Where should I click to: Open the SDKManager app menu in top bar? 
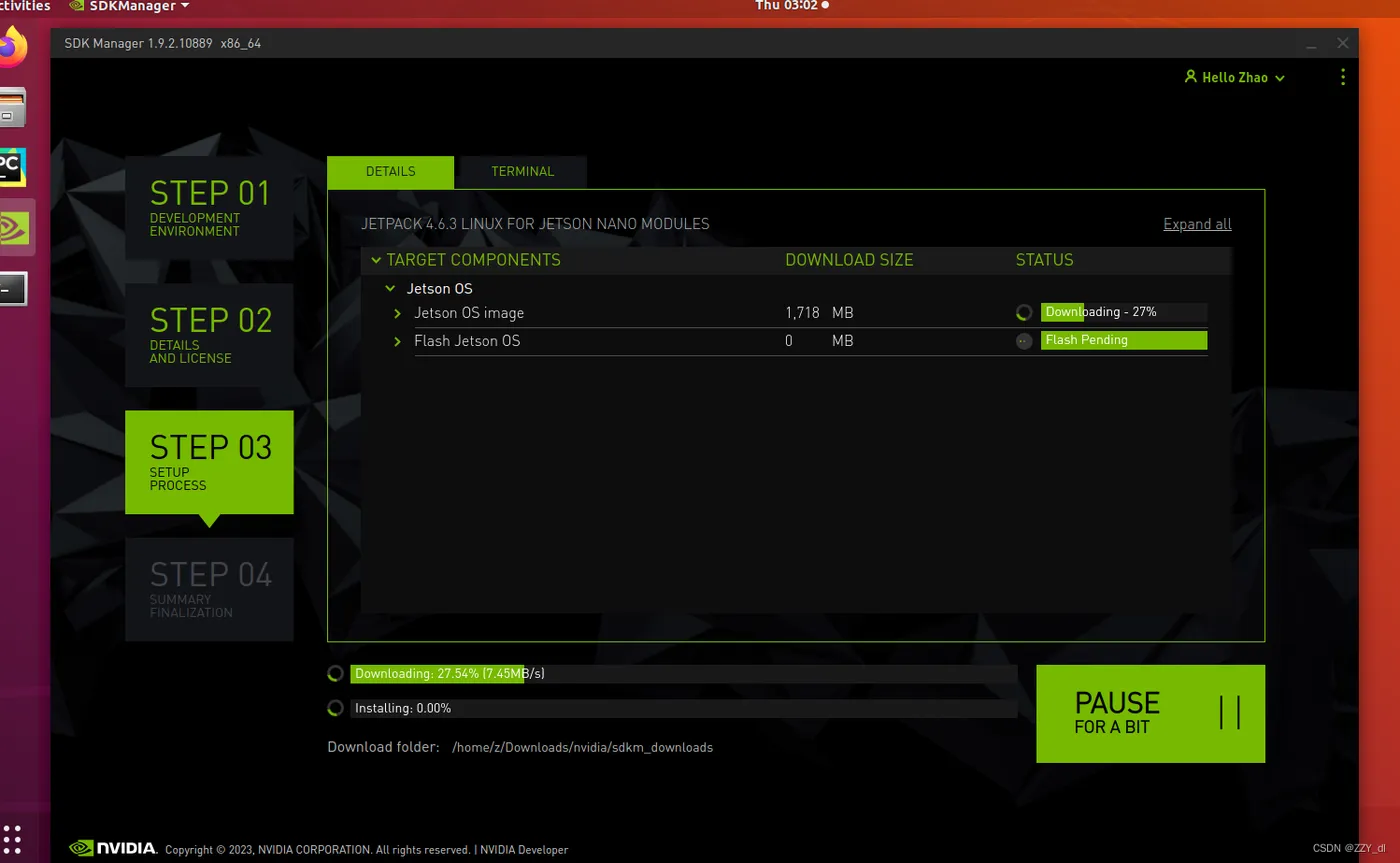pyautogui.click(x=128, y=6)
